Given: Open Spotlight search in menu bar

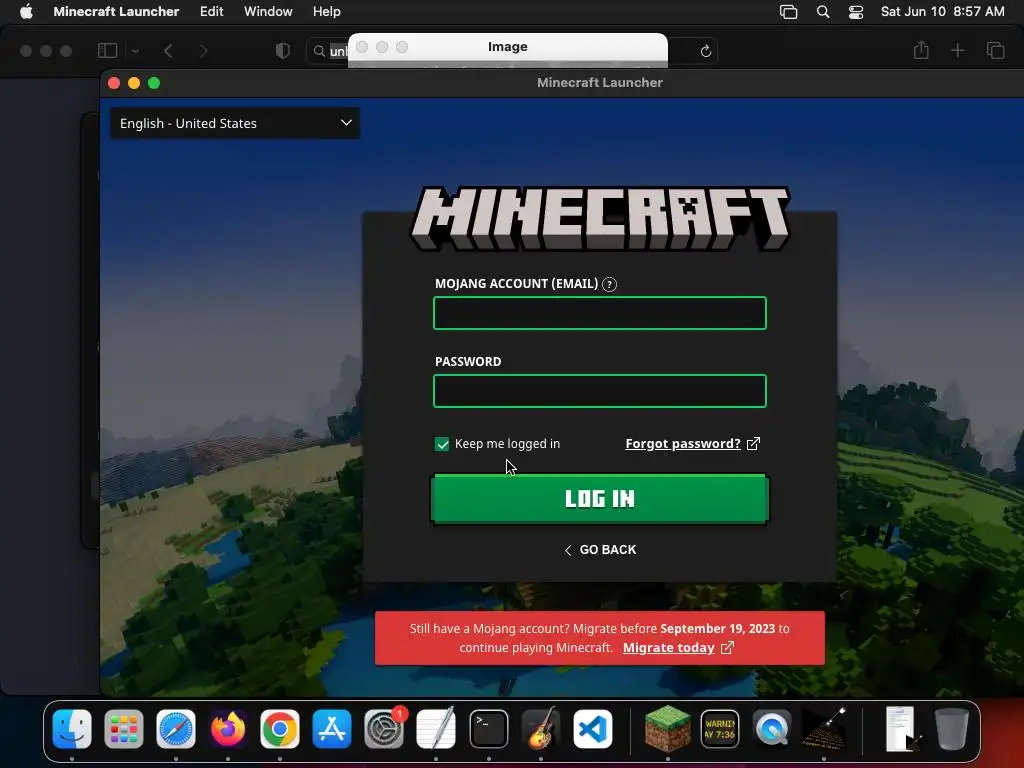Looking at the screenshot, I should pyautogui.click(x=823, y=12).
